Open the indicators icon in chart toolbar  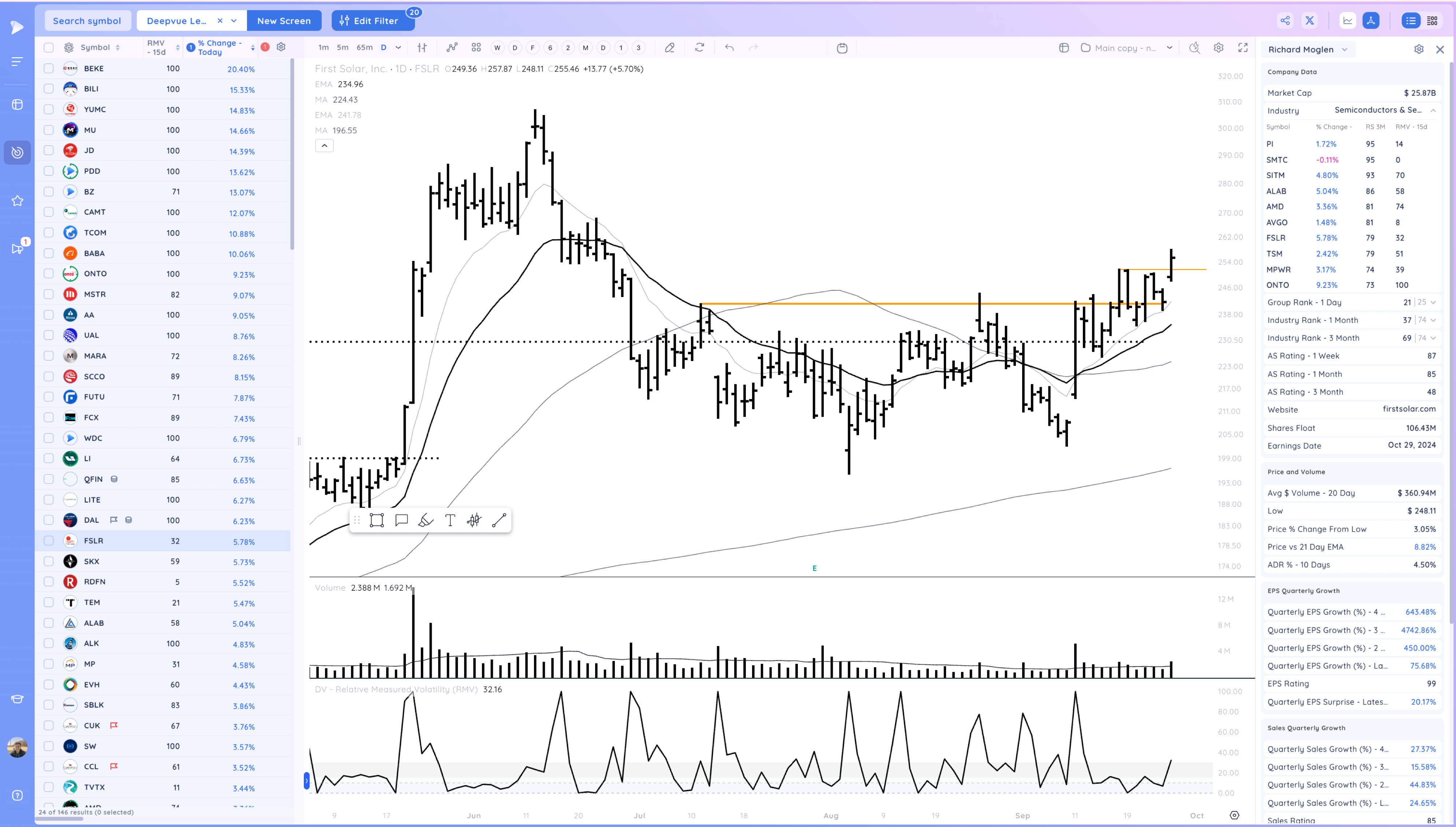coord(451,48)
